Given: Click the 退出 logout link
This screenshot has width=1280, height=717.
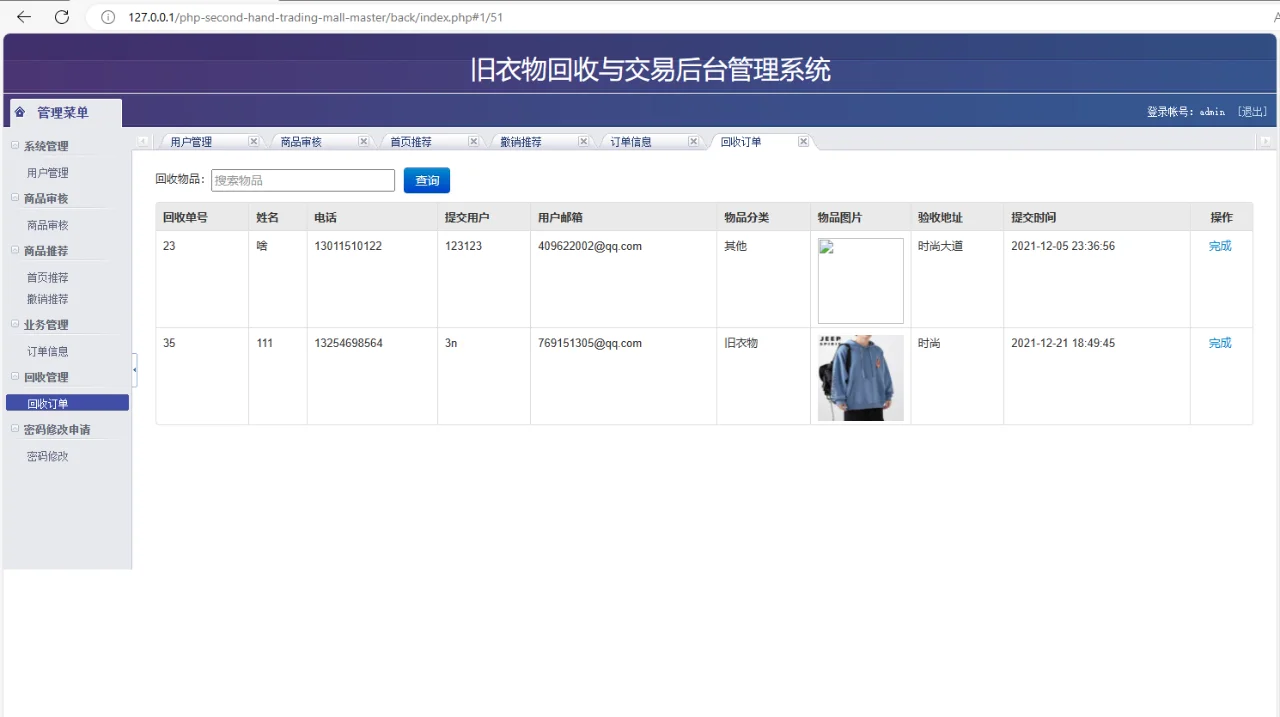Looking at the screenshot, I should point(1252,112).
